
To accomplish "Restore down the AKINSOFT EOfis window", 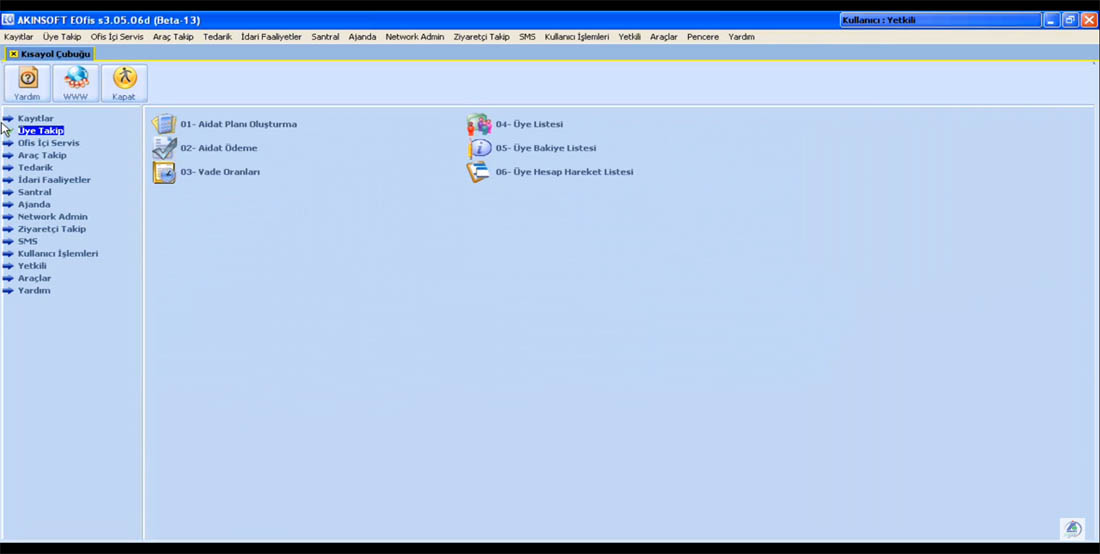I will 1071,20.
